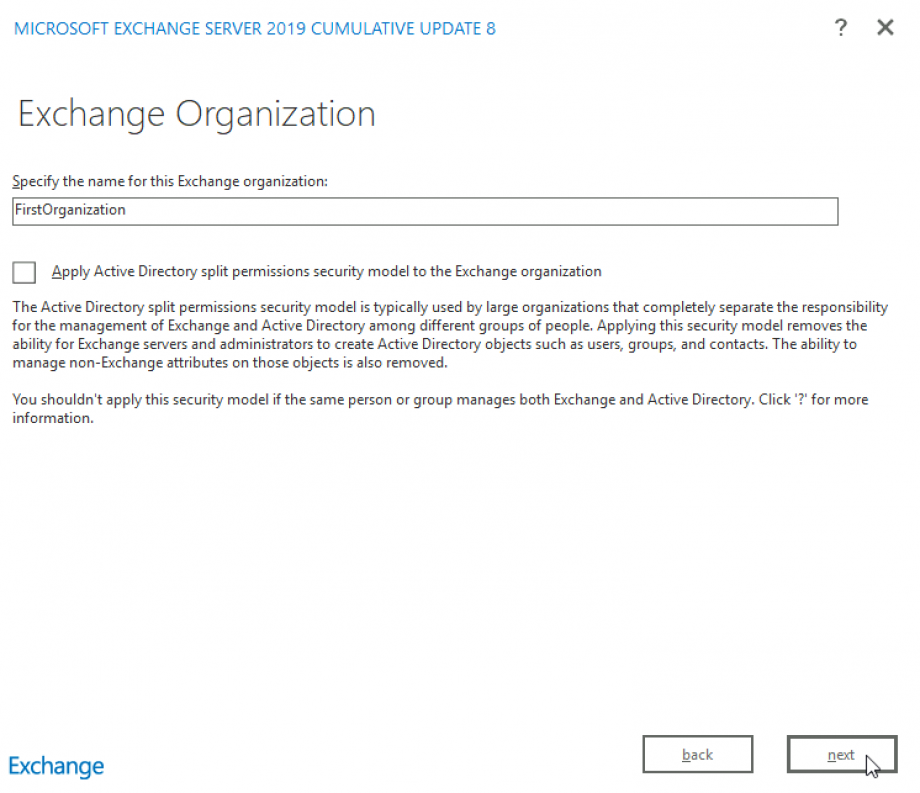Viewport: 920px width, 793px height.
Task: Click the paragraph describing the split permissions model
Action: coord(450,335)
